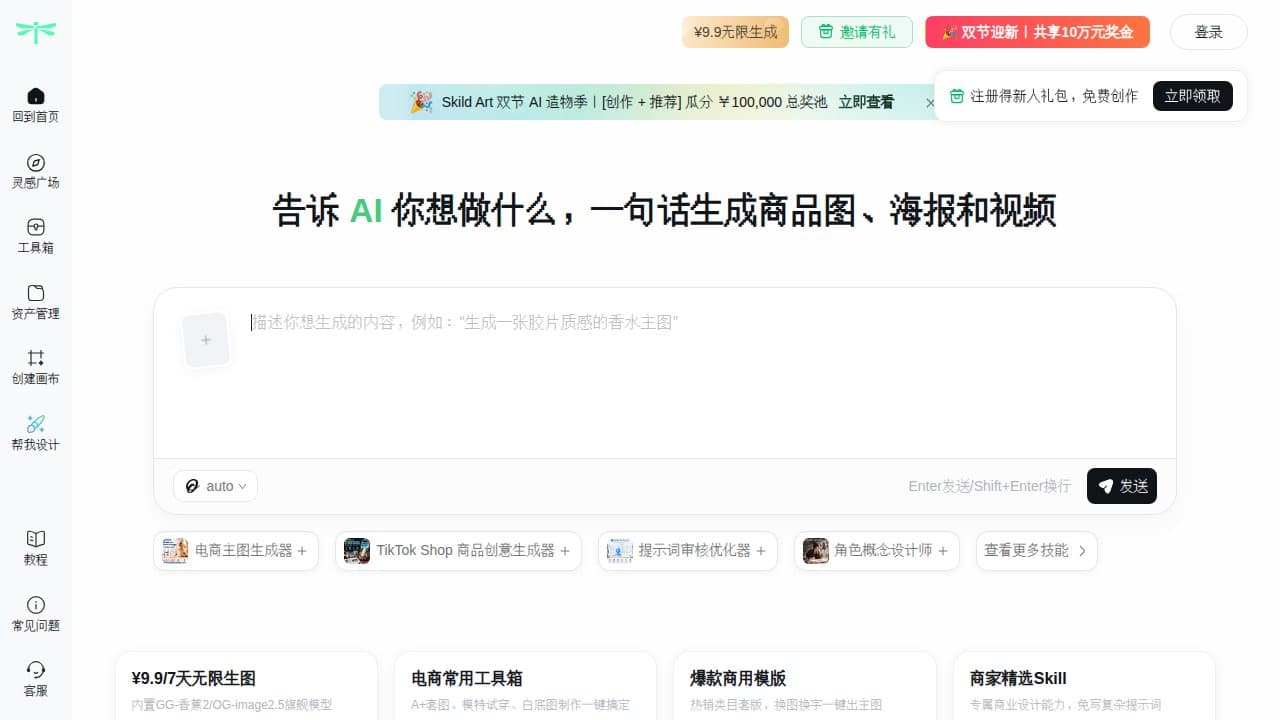Add 电商主图生成器 skill chip
1280x720 pixels.
pyautogui.click(x=236, y=551)
